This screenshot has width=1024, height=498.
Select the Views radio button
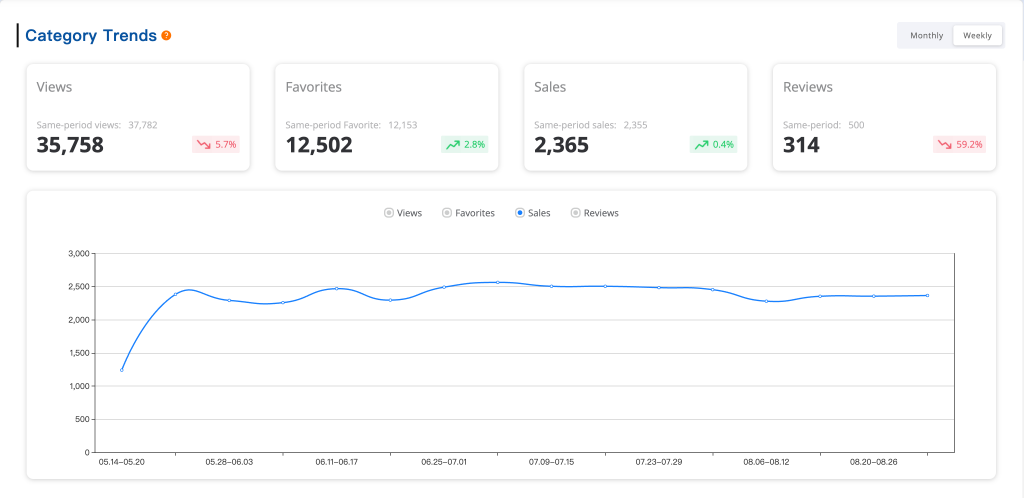(x=389, y=213)
